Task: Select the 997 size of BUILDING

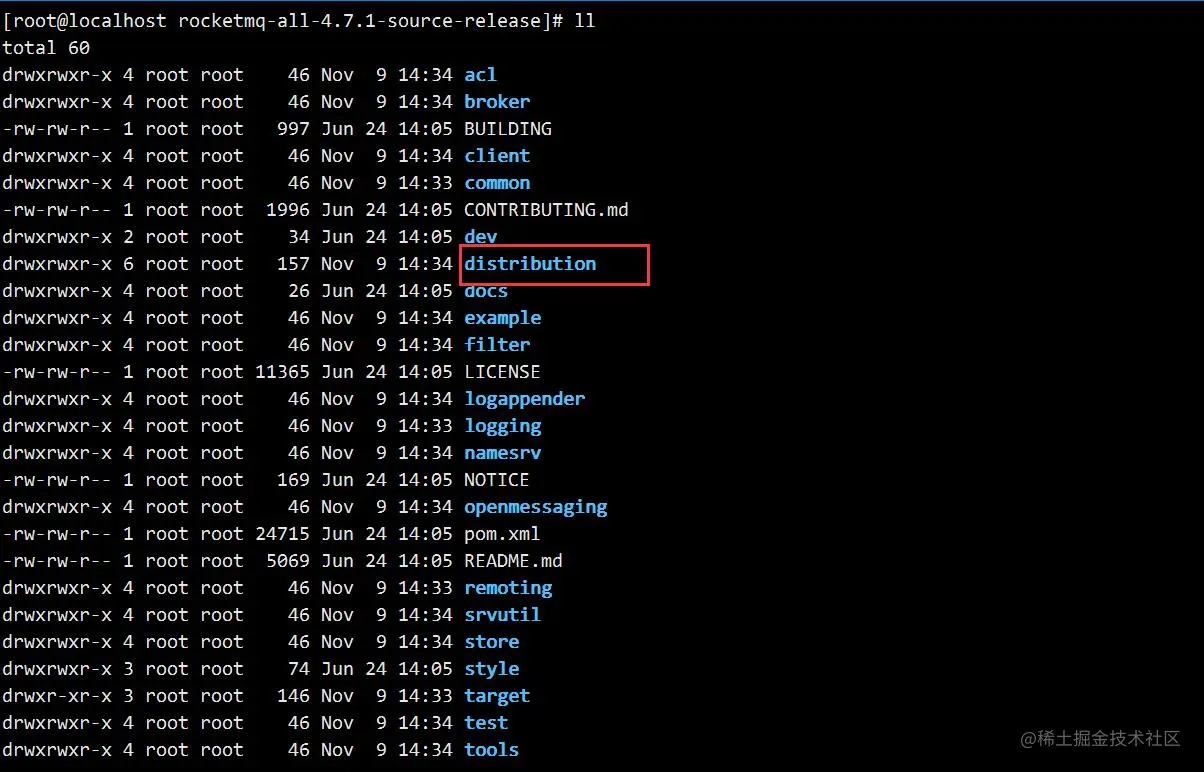Action: [293, 129]
